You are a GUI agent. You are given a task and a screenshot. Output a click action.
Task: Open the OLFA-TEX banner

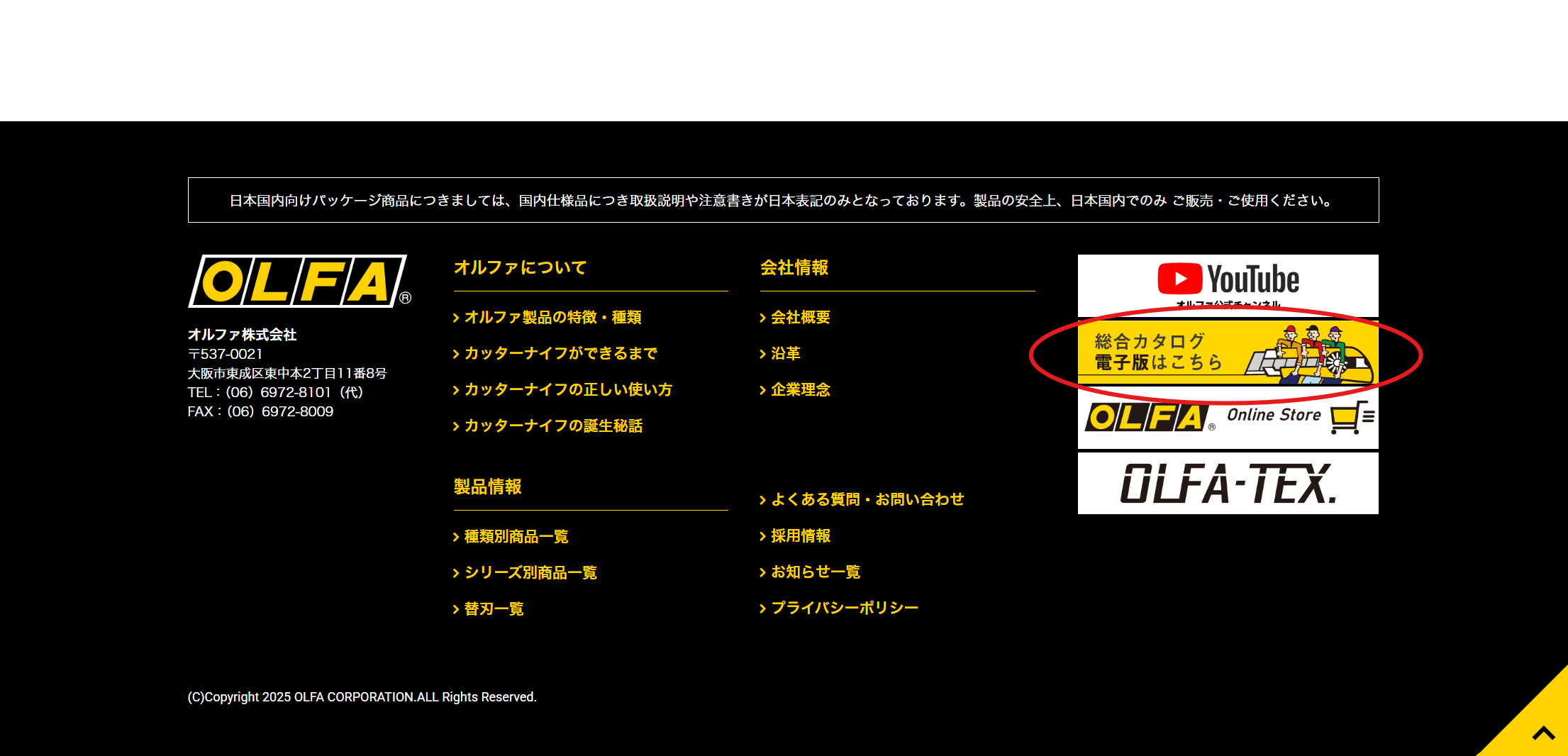coord(1228,484)
